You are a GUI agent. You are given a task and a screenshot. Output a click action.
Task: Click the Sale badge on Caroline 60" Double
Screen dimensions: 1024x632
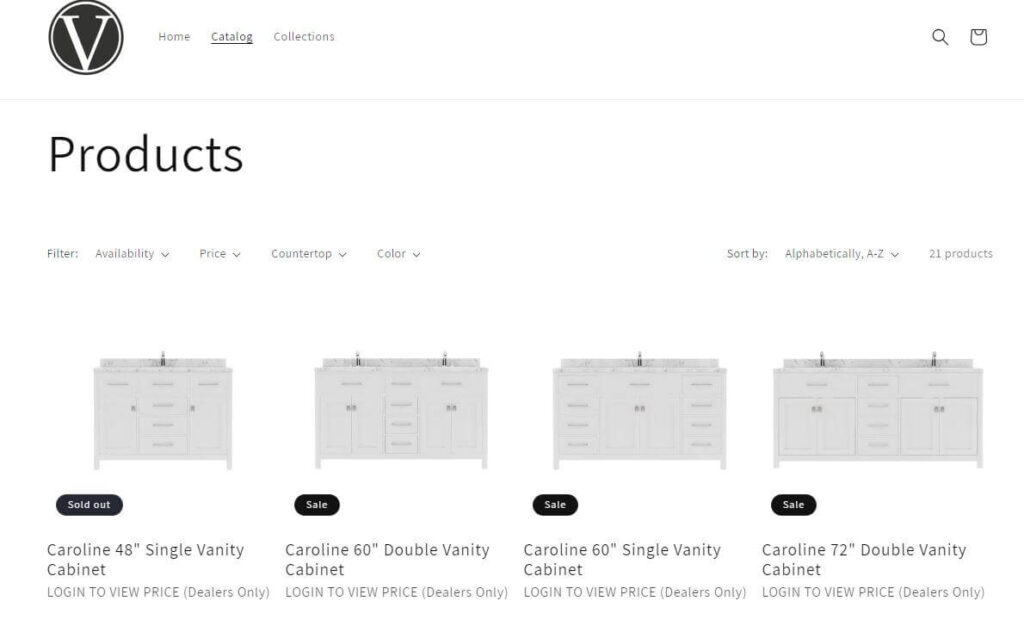coord(317,505)
